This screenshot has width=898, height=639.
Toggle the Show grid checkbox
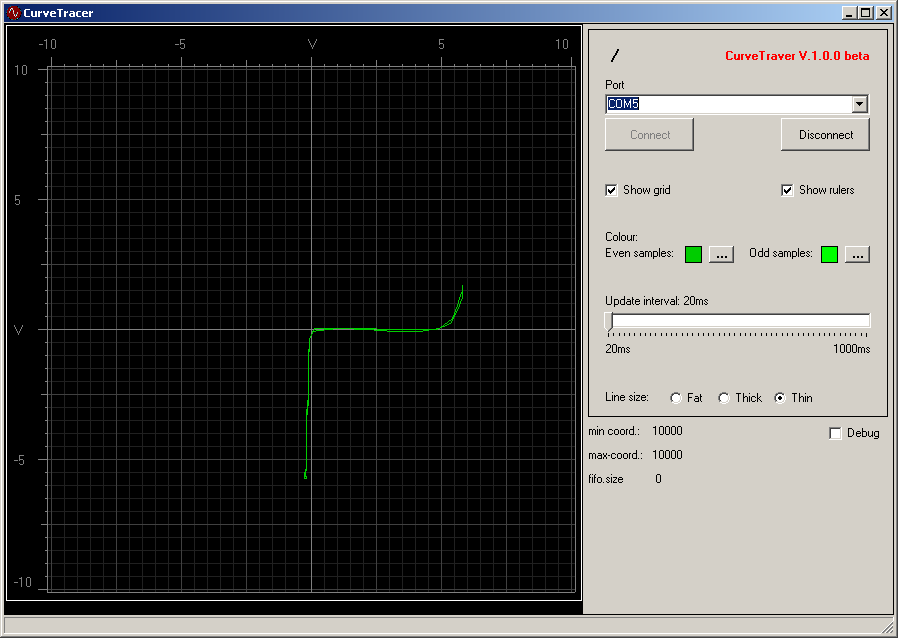click(612, 190)
